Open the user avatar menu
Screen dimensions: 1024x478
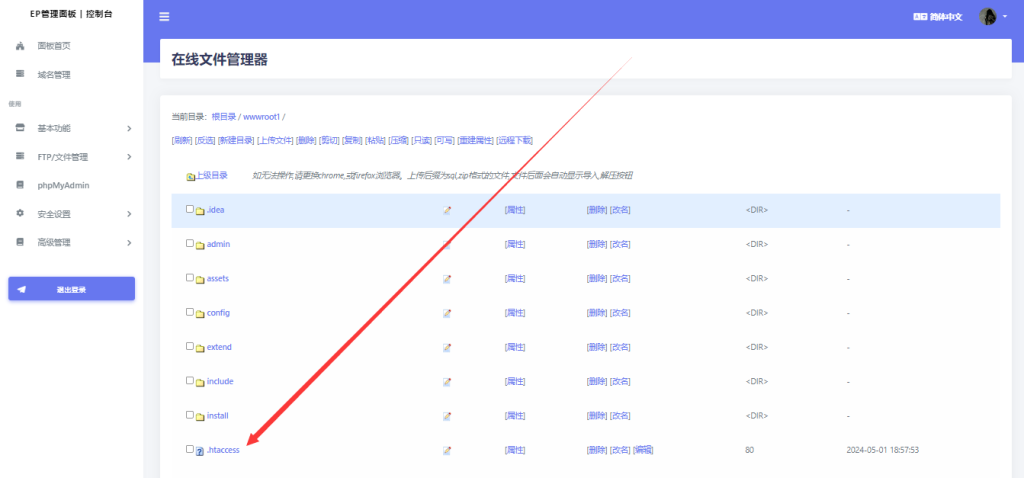pyautogui.click(x=987, y=16)
